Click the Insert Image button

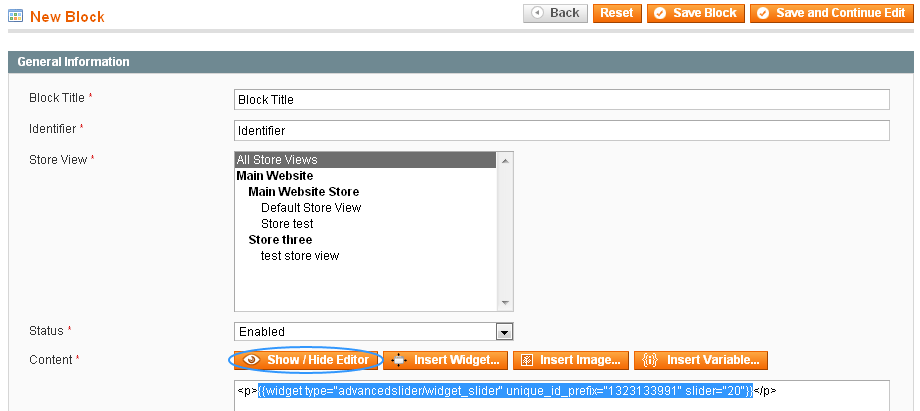click(x=571, y=360)
